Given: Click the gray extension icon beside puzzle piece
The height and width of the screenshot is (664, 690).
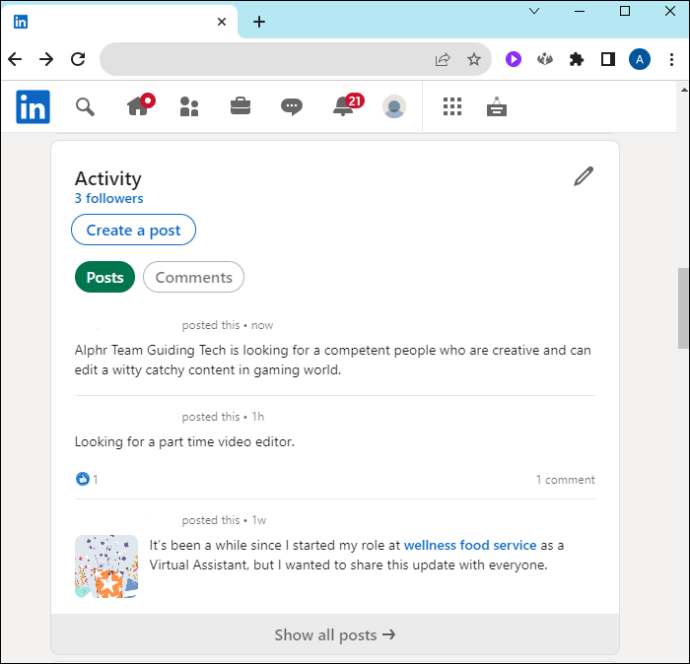Looking at the screenshot, I should coord(545,59).
